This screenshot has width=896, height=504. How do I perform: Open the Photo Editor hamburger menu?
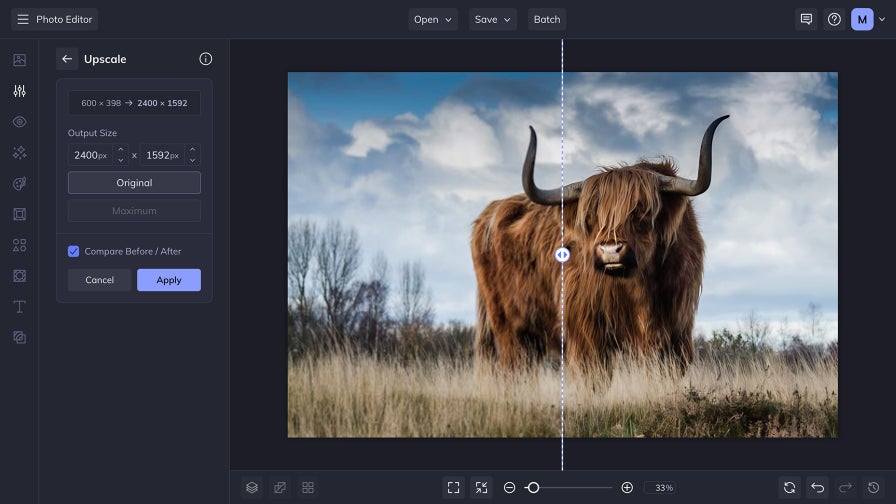[23, 19]
